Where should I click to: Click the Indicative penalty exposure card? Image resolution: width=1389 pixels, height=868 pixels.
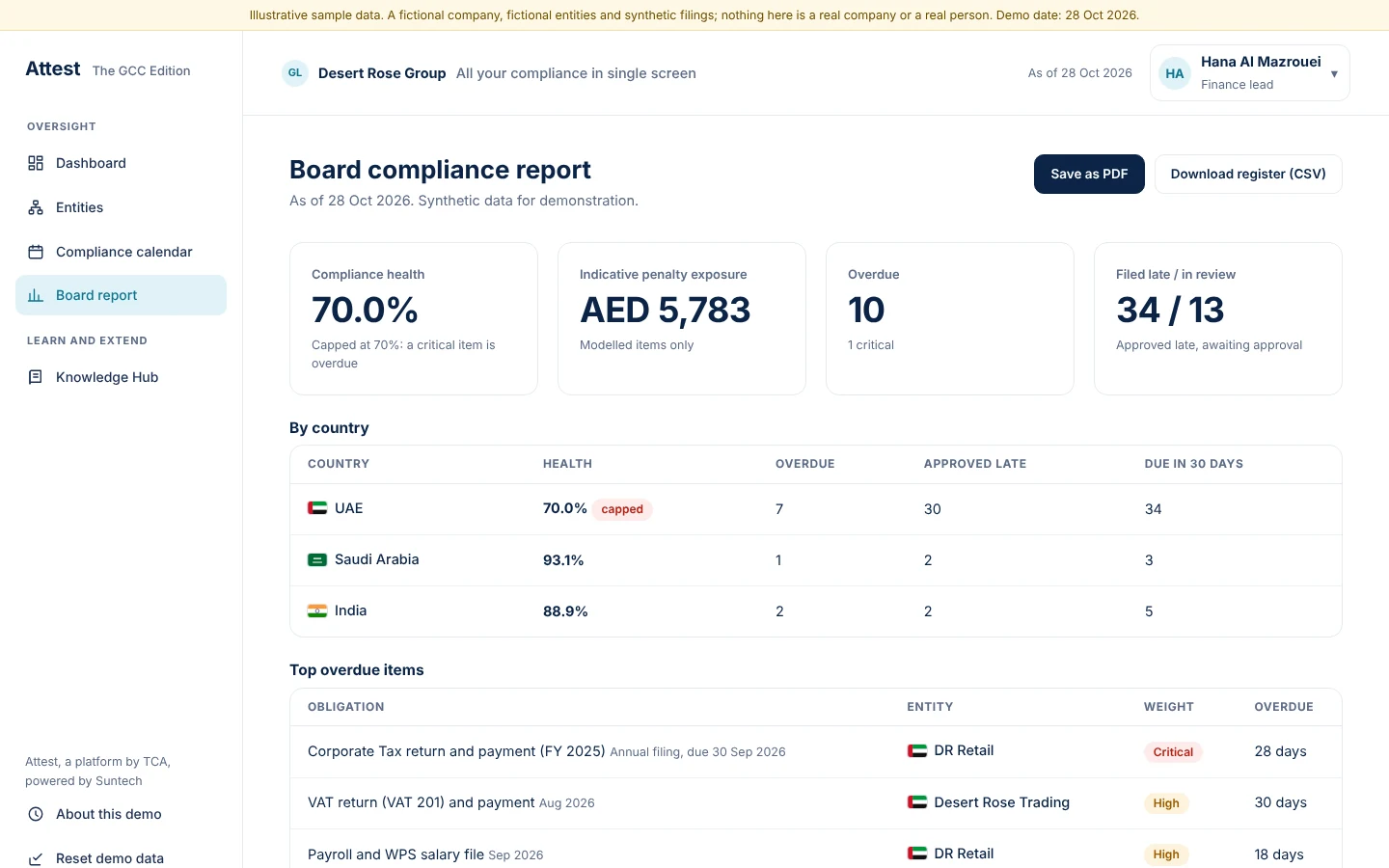click(682, 318)
